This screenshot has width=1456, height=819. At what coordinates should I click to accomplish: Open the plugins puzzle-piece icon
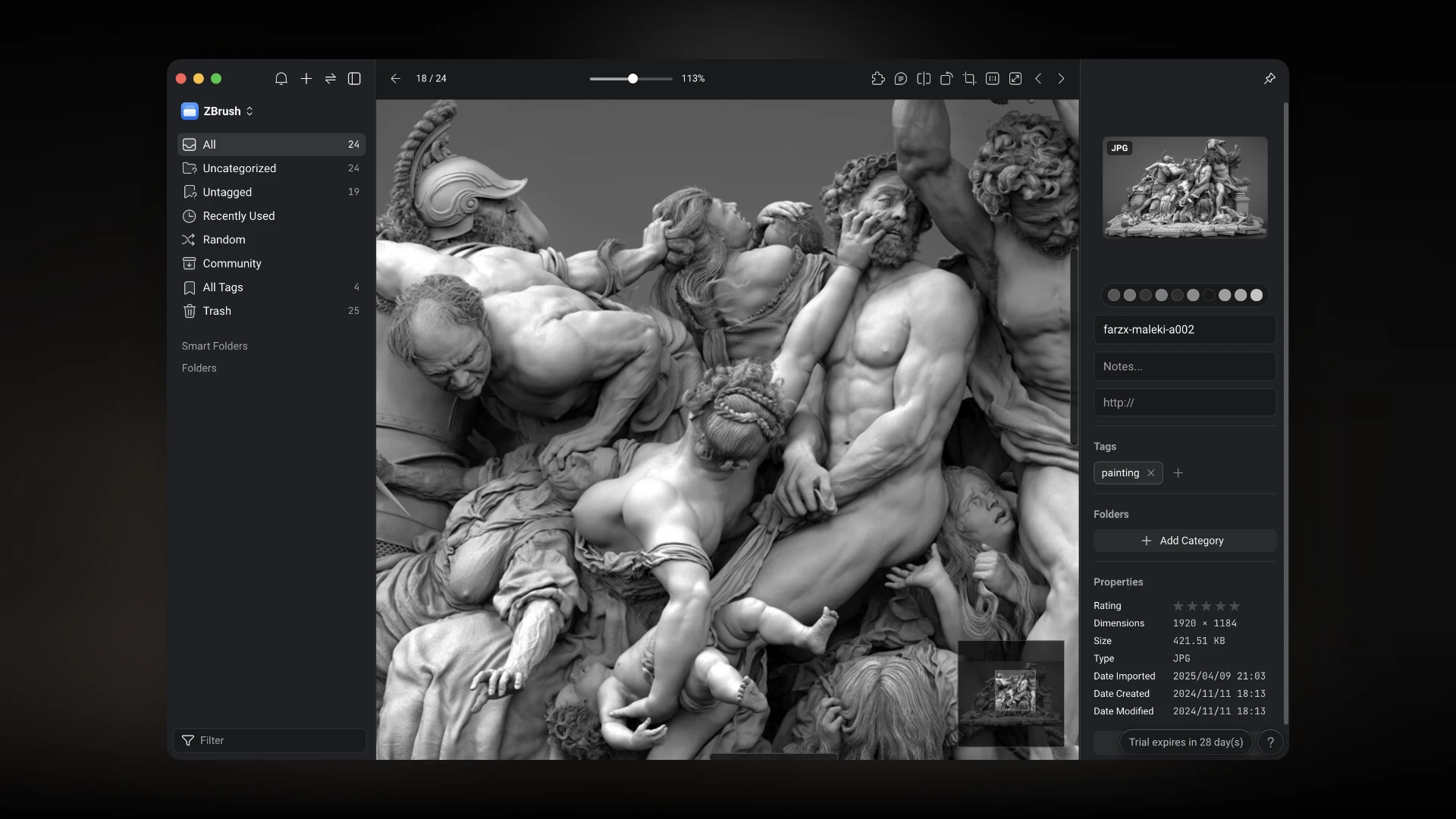tap(878, 79)
